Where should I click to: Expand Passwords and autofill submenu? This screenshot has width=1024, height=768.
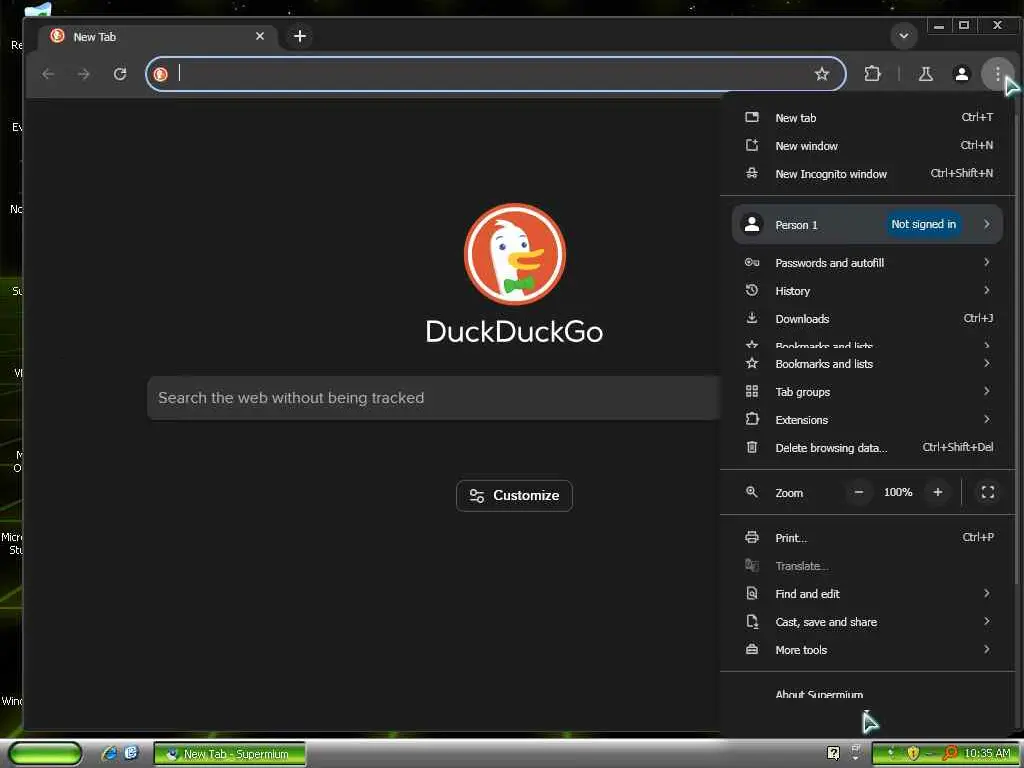(869, 263)
